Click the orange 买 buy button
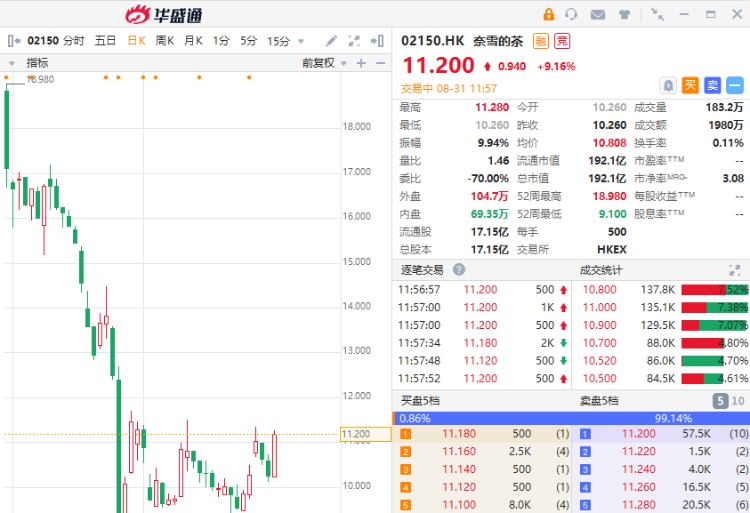Viewport: 750px width, 513px height. [690, 86]
